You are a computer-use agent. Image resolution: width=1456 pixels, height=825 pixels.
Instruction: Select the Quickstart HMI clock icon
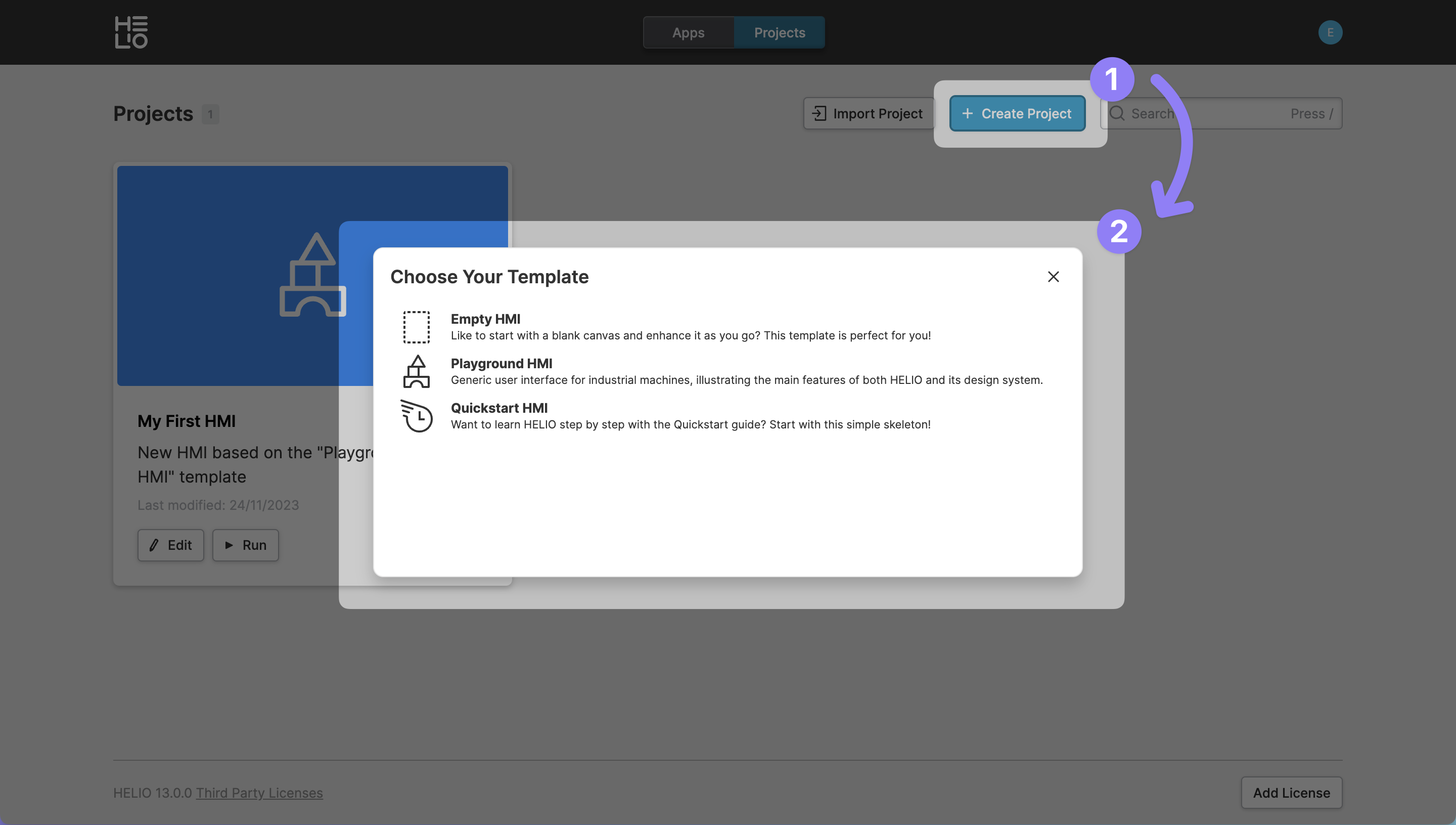pyautogui.click(x=417, y=416)
